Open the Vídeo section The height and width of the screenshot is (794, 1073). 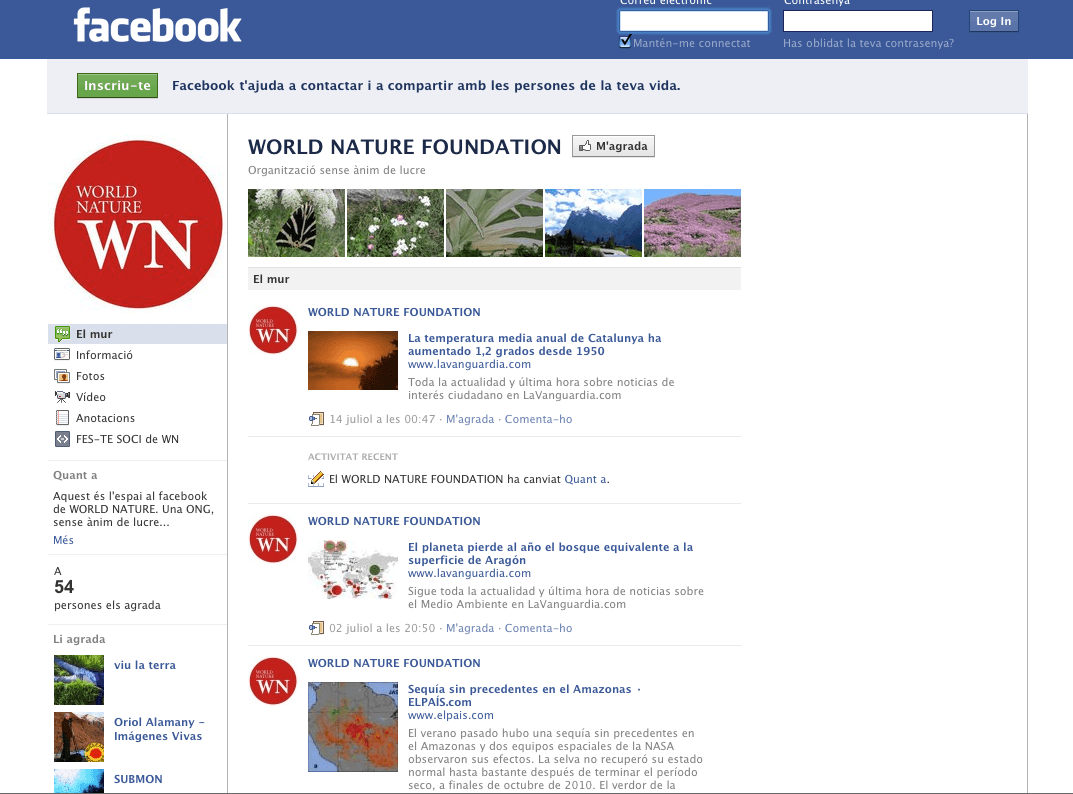[90, 397]
